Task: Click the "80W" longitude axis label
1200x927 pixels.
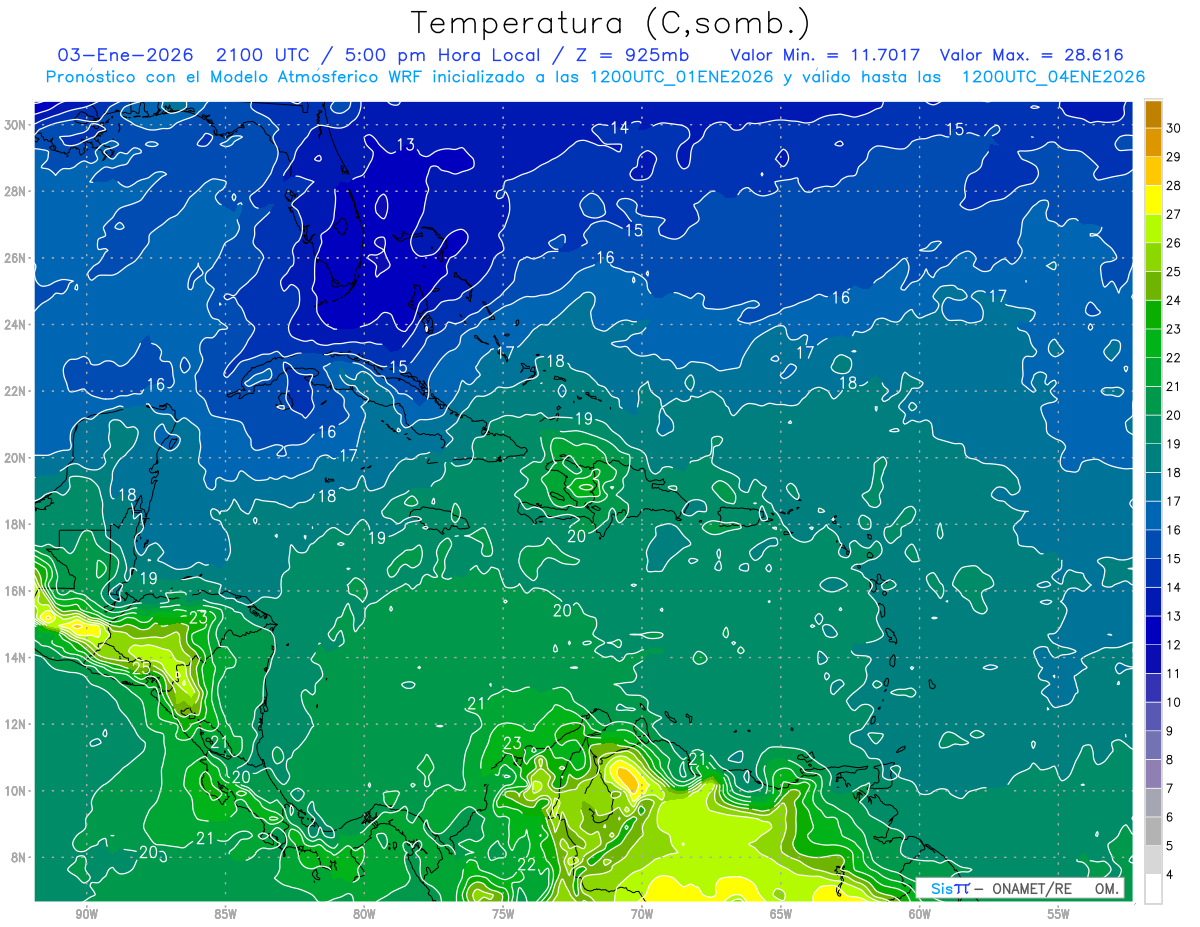Action: (364, 914)
